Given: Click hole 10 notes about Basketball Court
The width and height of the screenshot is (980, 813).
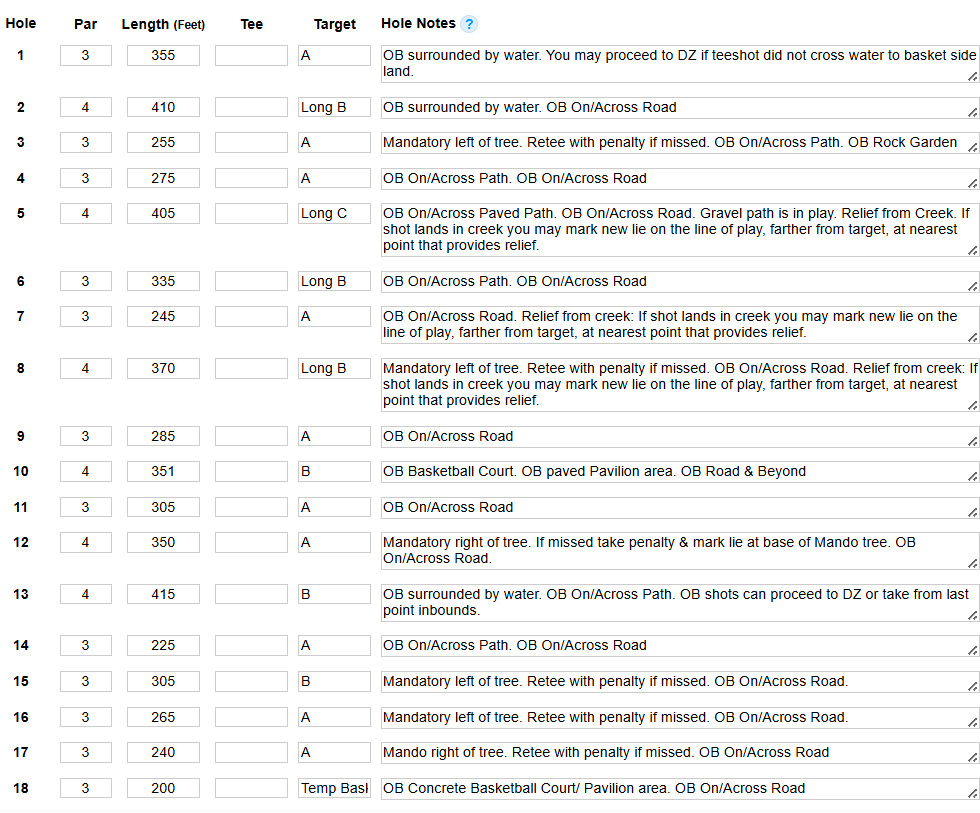Looking at the screenshot, I should coord(679,472).
